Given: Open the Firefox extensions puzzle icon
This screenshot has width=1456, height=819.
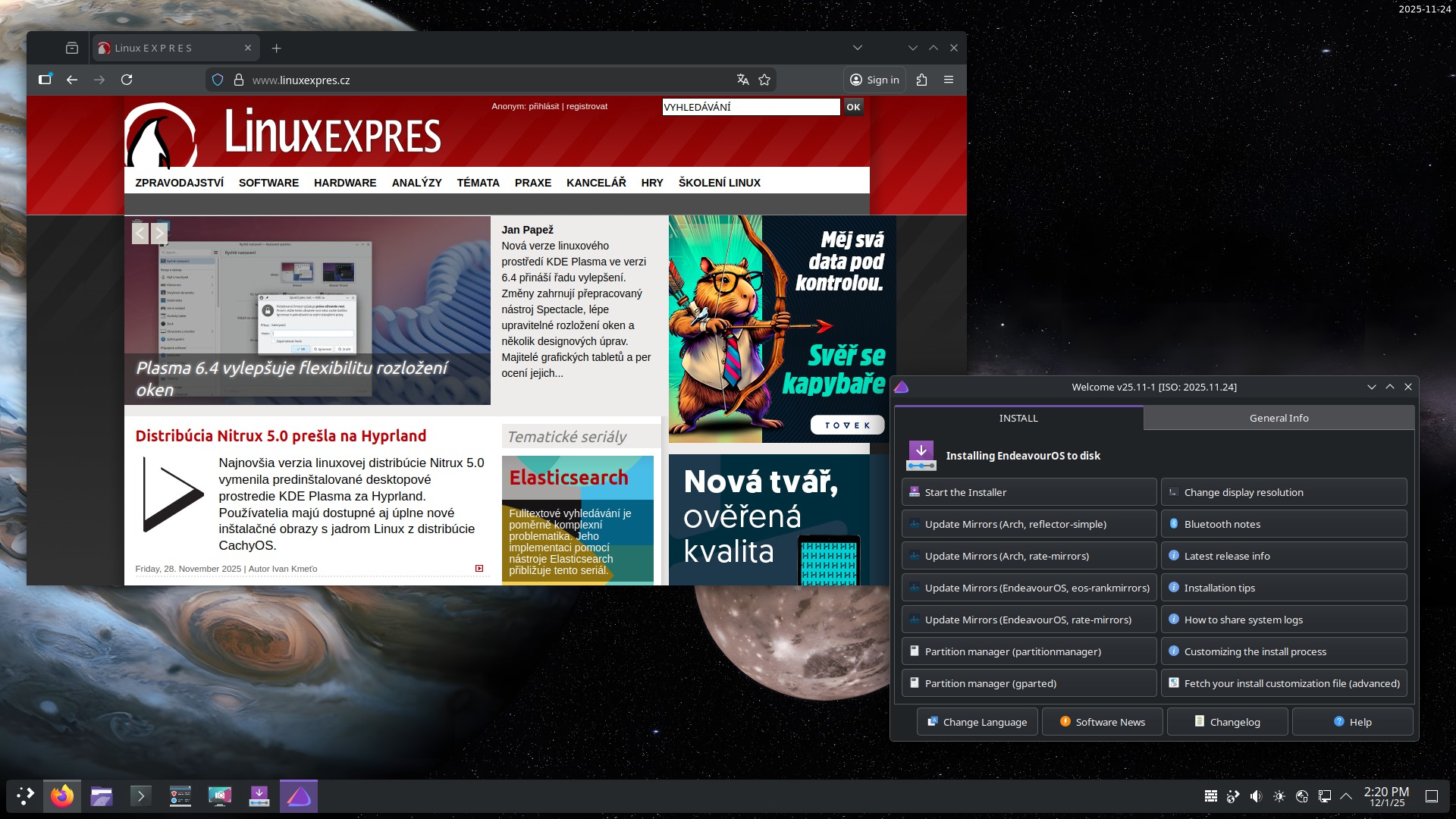Looking at the screenshot, I should (x=921, y=80).
